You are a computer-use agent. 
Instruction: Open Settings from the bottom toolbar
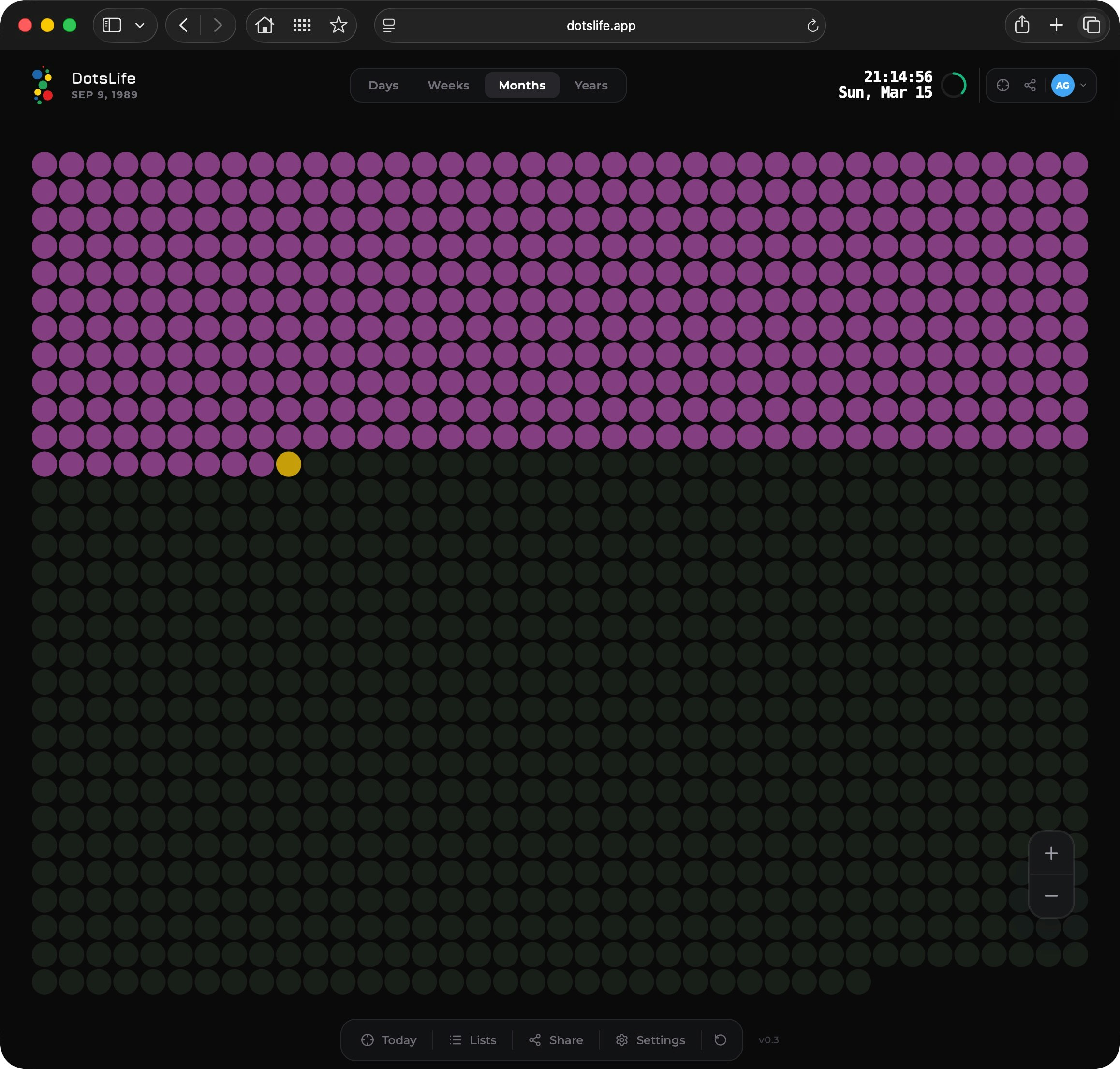tap(650, 1040)
